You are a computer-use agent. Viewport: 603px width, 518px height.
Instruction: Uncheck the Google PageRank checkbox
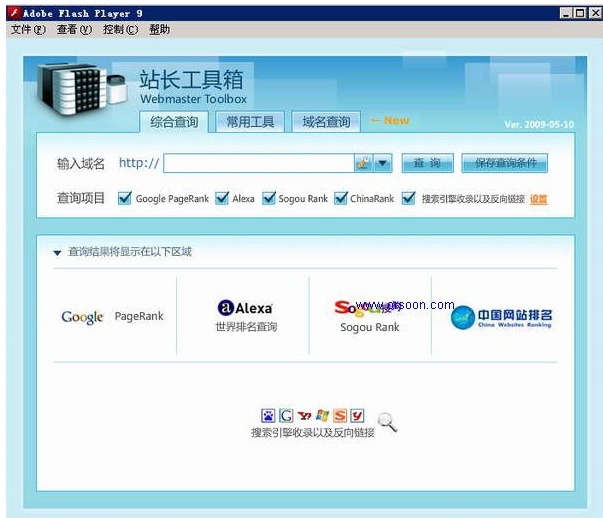(x=125, y=198)
